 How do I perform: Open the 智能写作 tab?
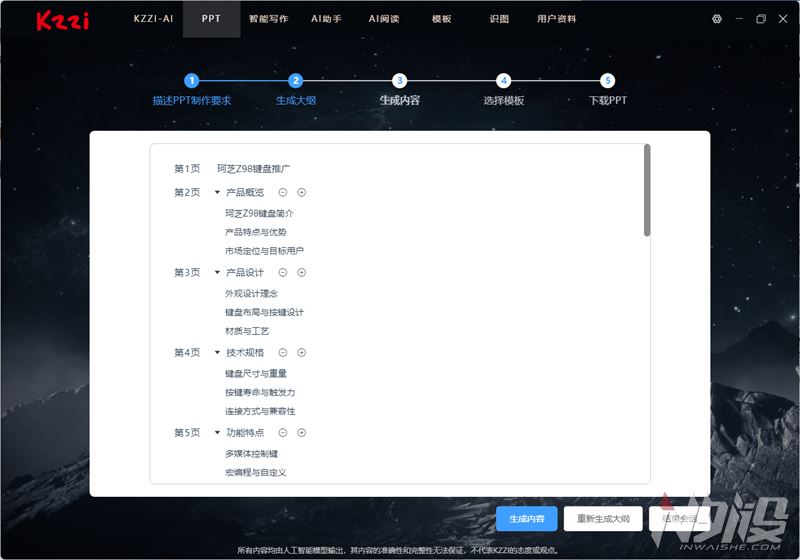coord(269,19)
